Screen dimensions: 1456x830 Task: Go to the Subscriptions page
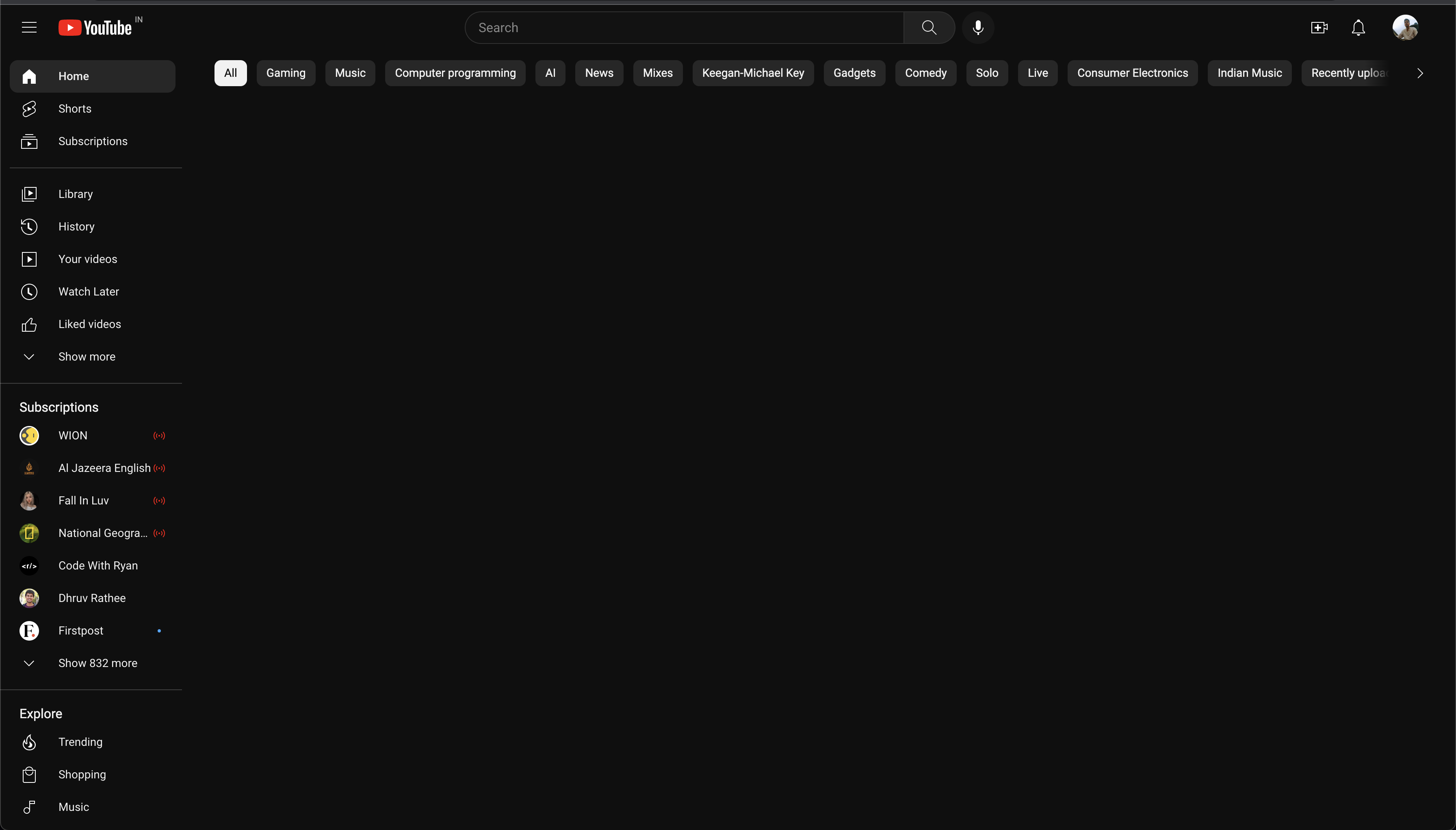[93, 141]
